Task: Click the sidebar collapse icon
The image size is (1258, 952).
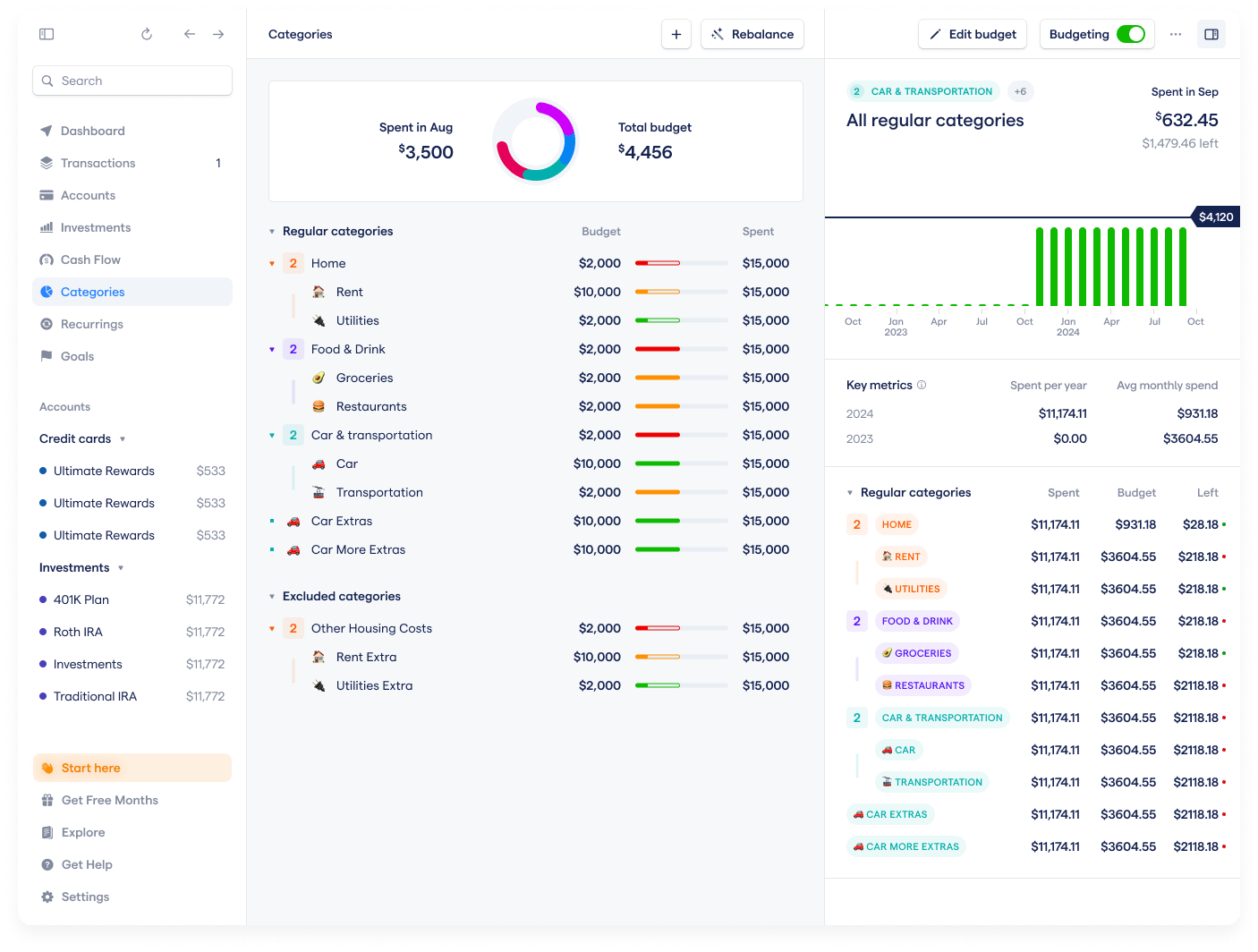Action: pos(47,34)
